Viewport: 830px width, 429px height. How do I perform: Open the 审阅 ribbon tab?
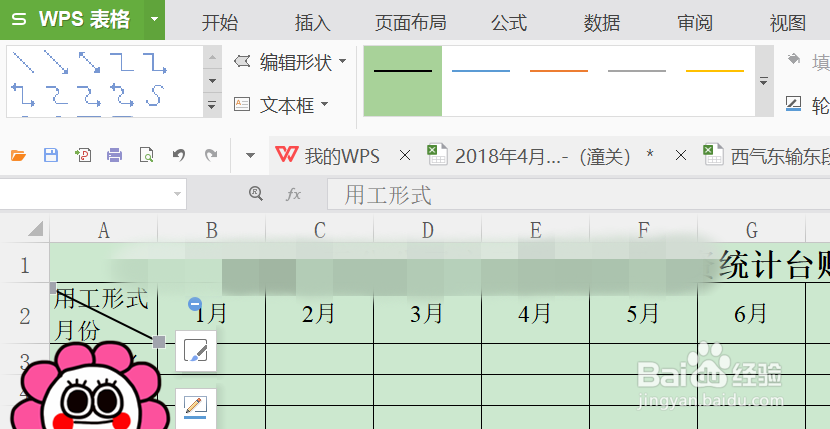tap(695, 23)
